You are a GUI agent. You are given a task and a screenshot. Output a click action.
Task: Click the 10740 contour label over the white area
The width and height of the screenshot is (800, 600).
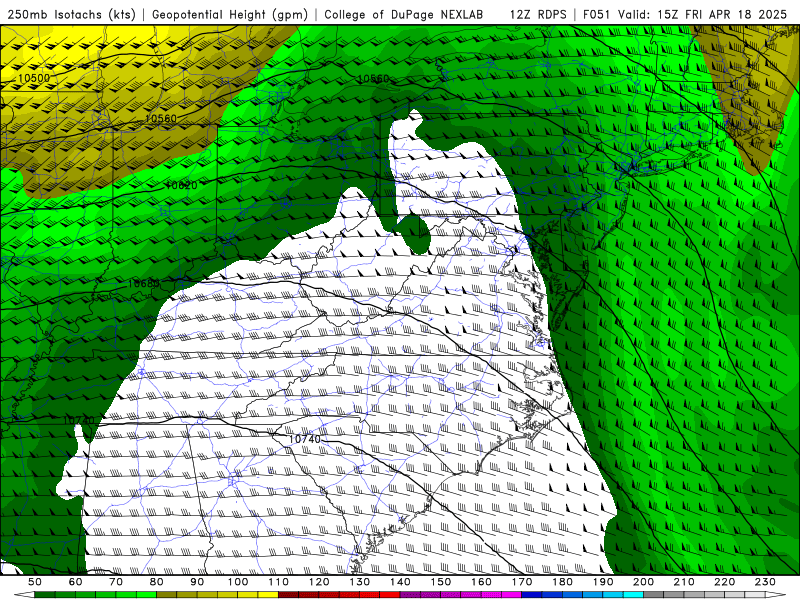click(305, 439)
